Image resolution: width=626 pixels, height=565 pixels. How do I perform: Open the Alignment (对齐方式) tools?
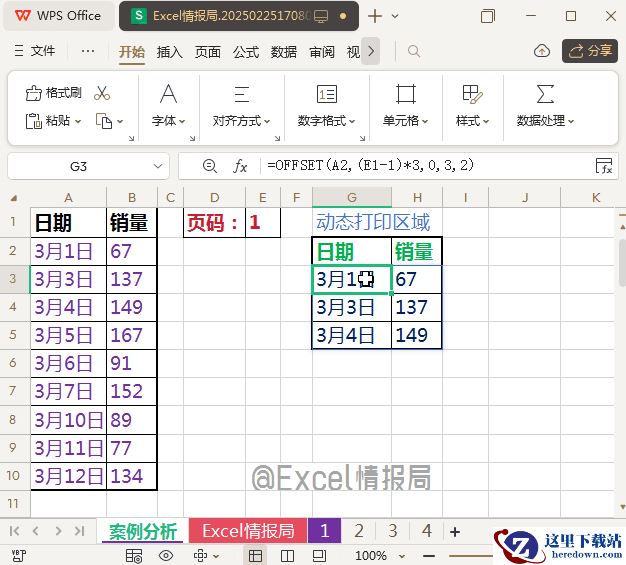(x=242, y=106)
